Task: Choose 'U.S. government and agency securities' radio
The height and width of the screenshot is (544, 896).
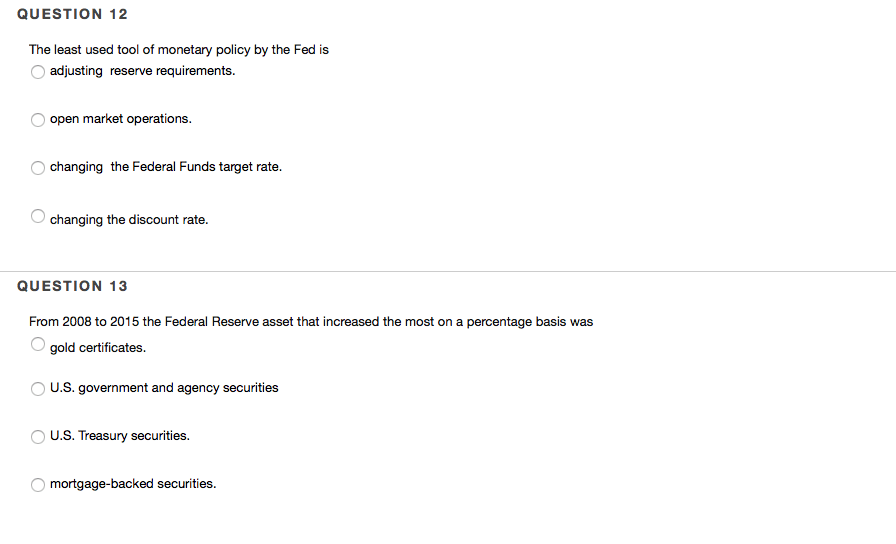Action: 38,388
